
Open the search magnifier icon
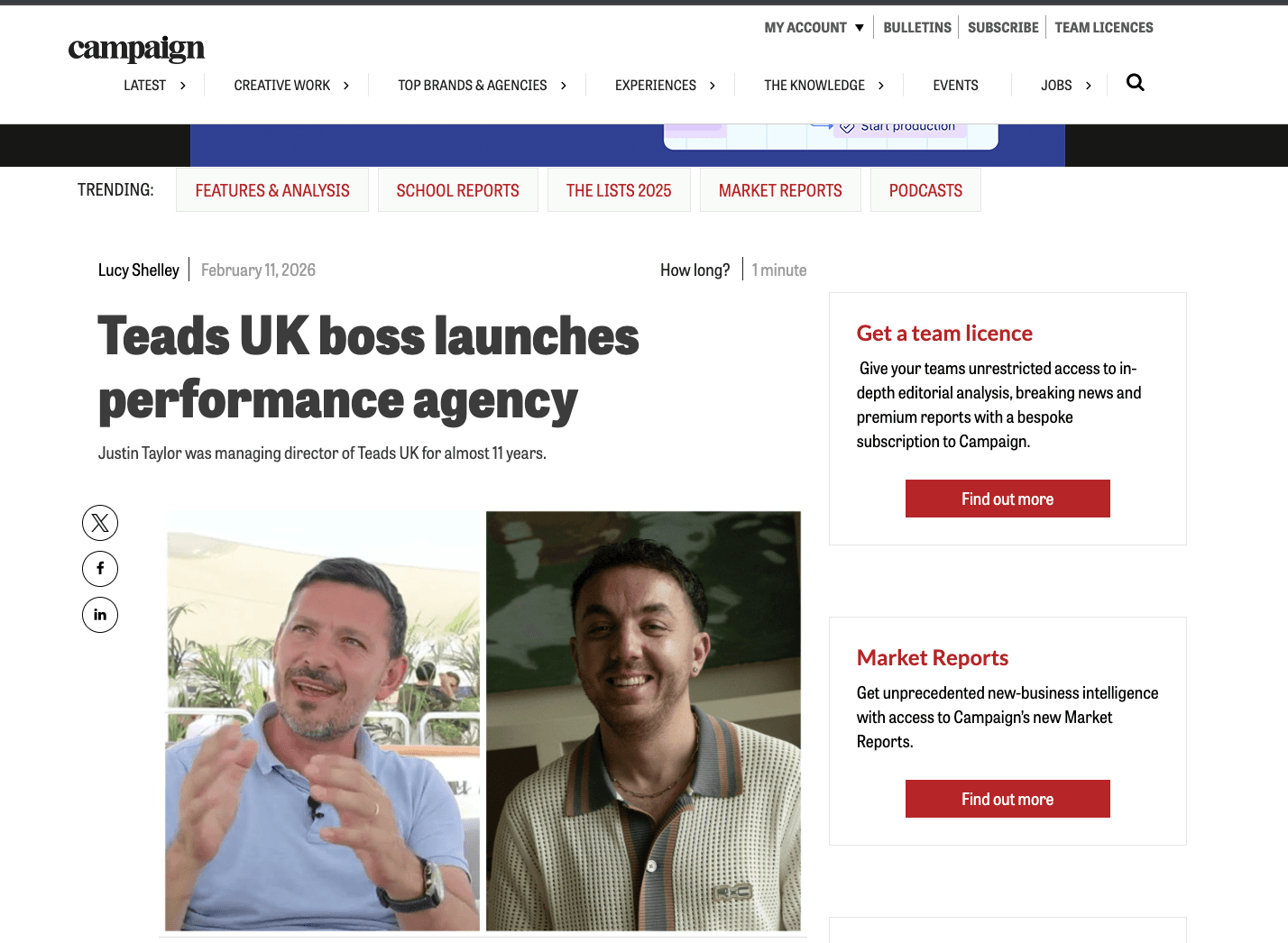[1135, 83]
